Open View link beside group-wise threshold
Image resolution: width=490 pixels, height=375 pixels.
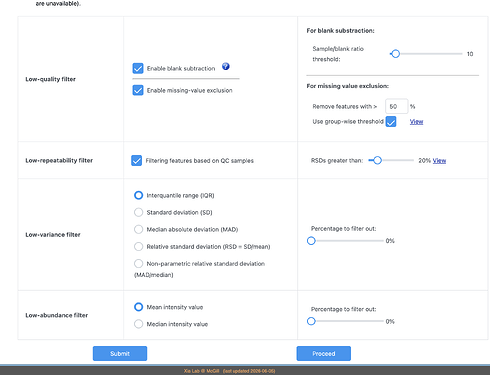click(416, 122)
